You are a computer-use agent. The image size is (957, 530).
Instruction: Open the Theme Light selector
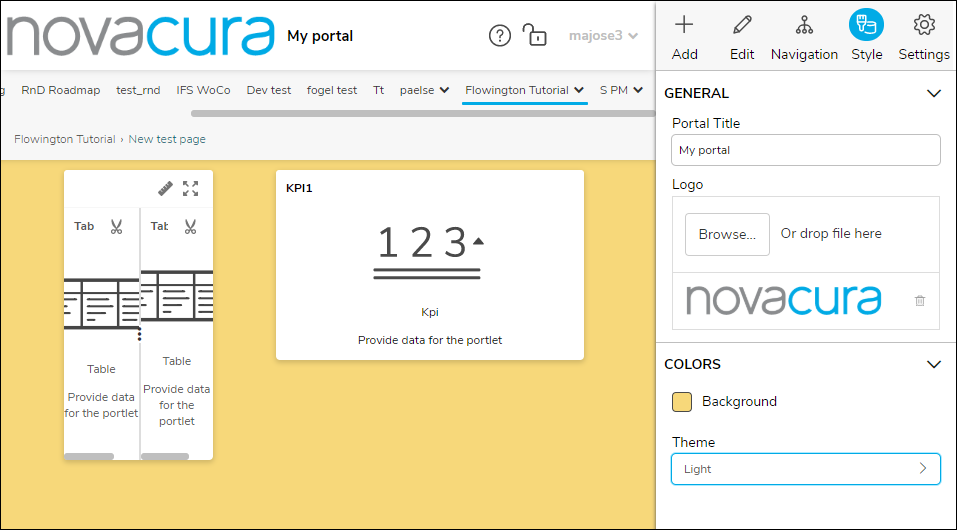(806, 469)
